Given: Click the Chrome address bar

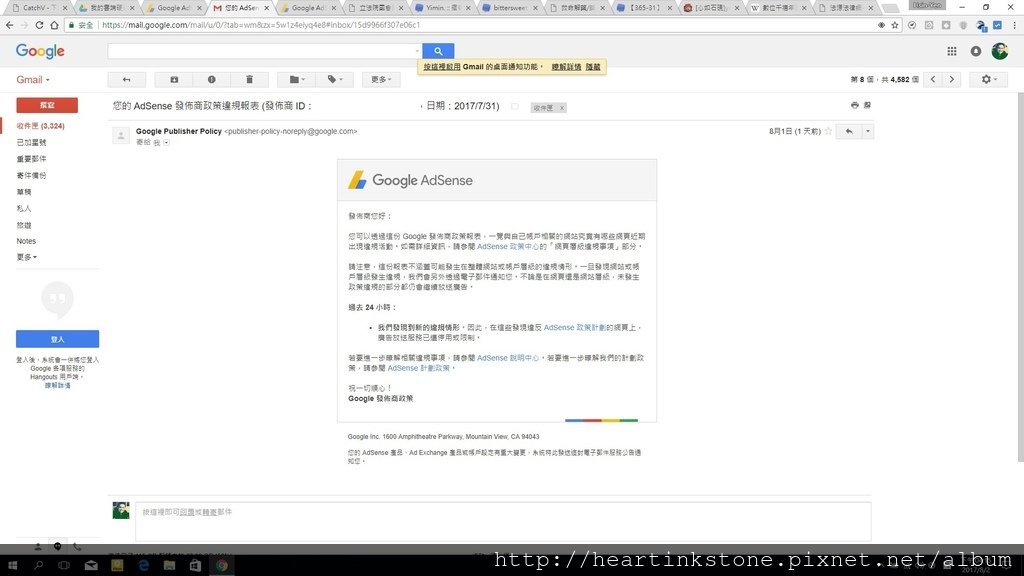Looking at the screenshot, I should tap(483, 25).
